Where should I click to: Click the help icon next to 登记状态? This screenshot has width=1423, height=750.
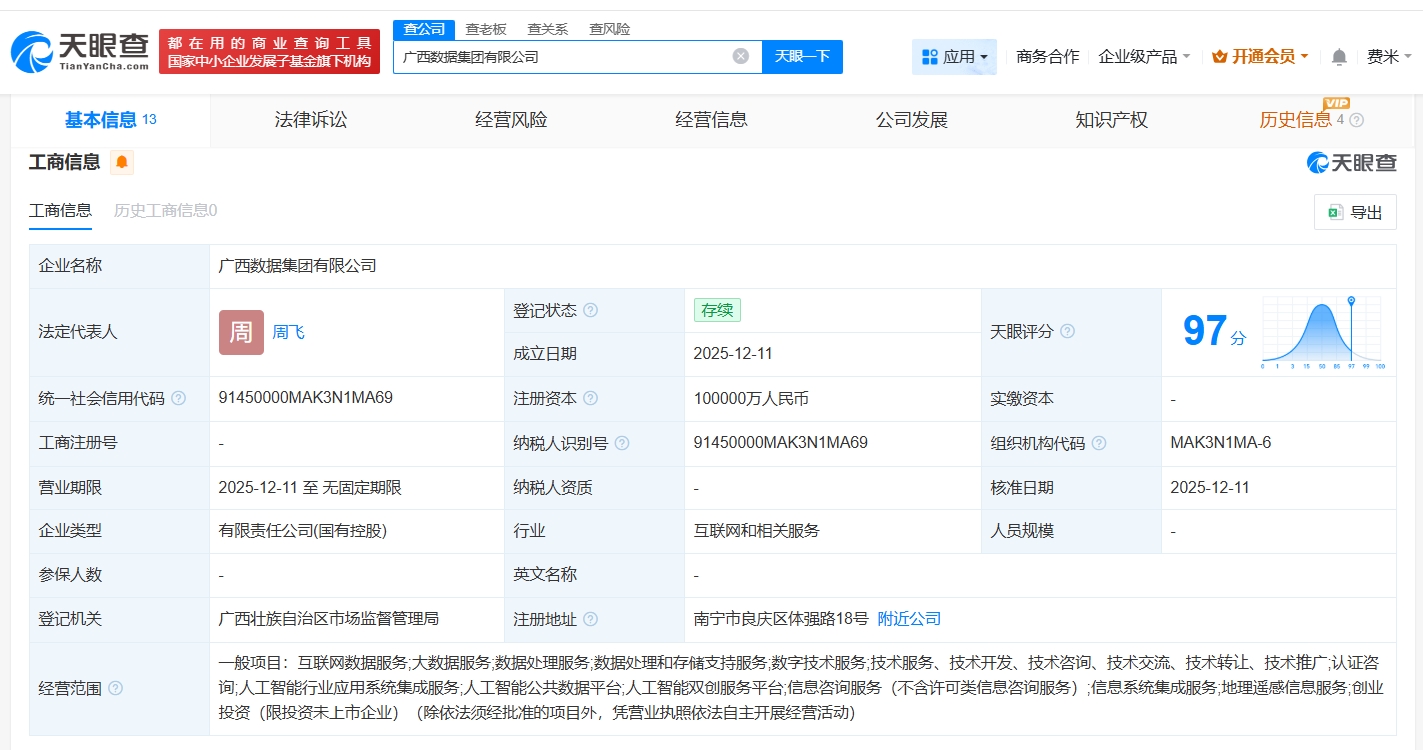(590, 310)
